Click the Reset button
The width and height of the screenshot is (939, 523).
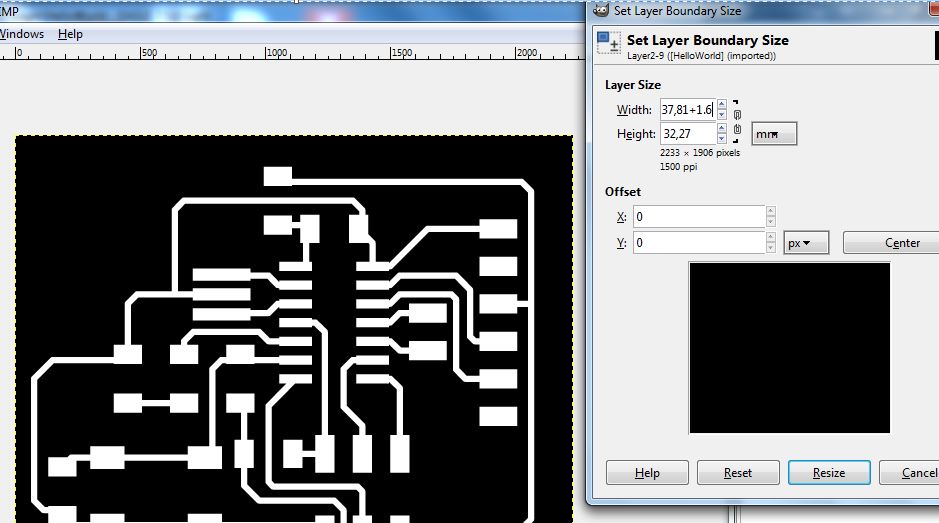point(738,473)
